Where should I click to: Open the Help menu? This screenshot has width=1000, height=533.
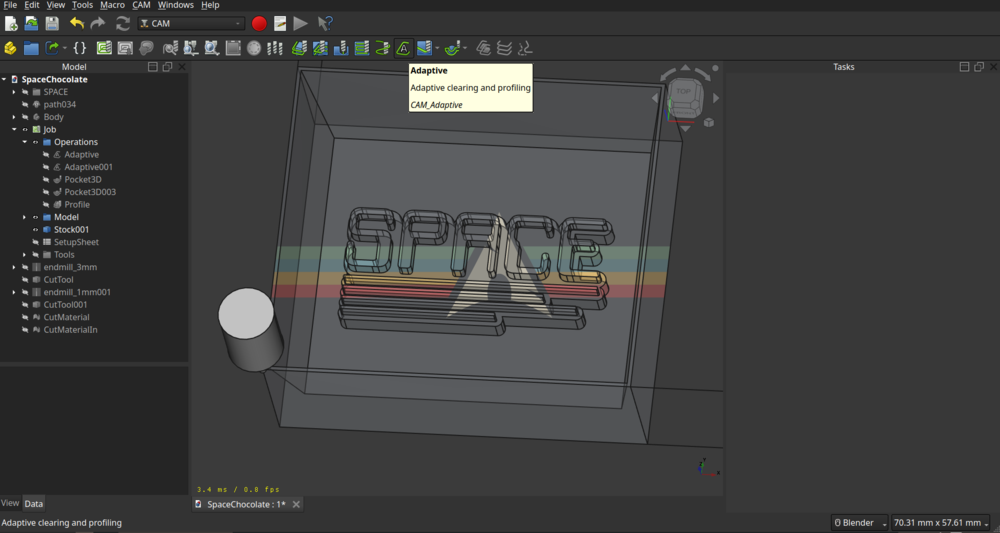pos(210,5)
